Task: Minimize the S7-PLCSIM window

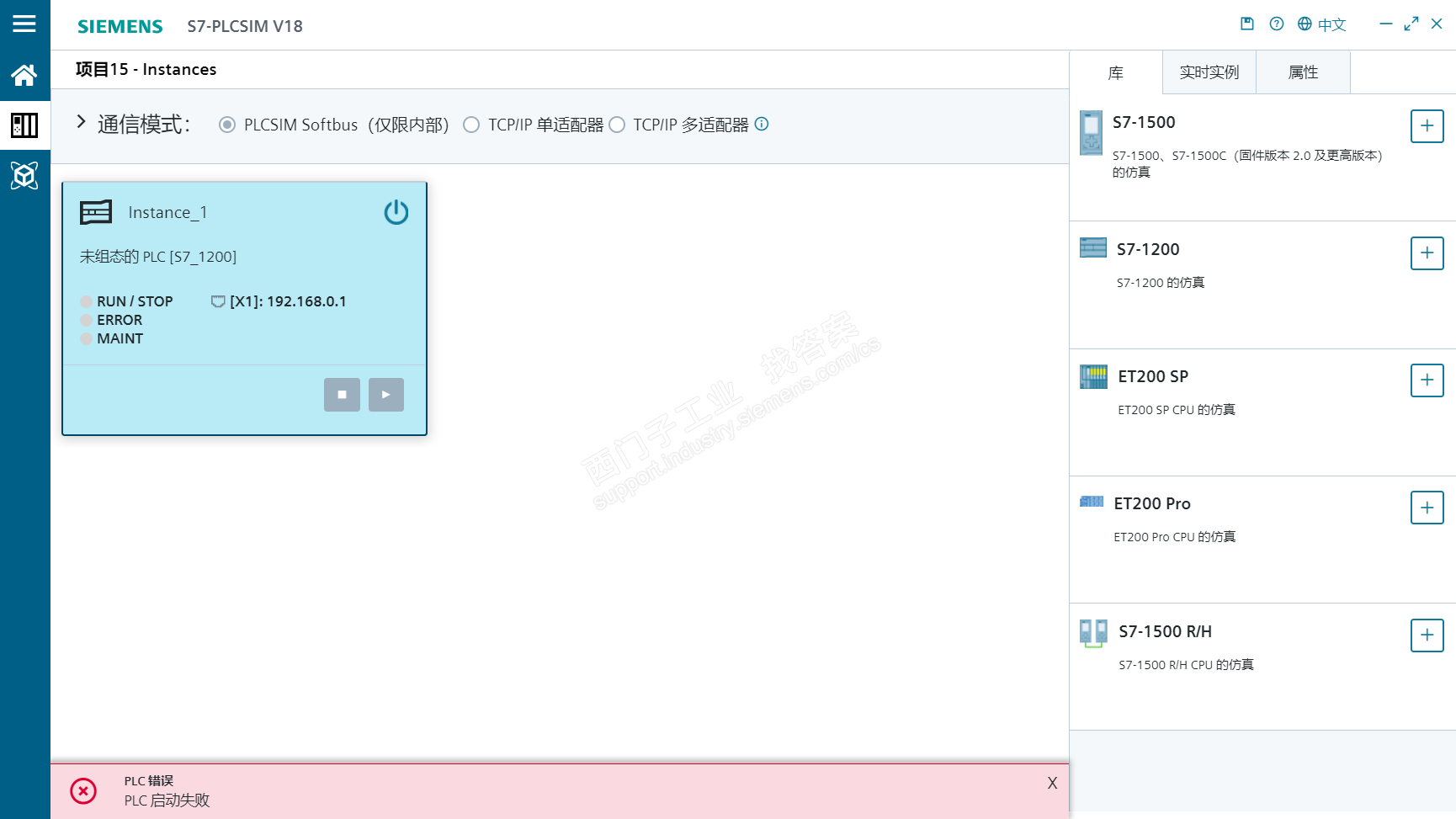Action: tap(1385, 24)
